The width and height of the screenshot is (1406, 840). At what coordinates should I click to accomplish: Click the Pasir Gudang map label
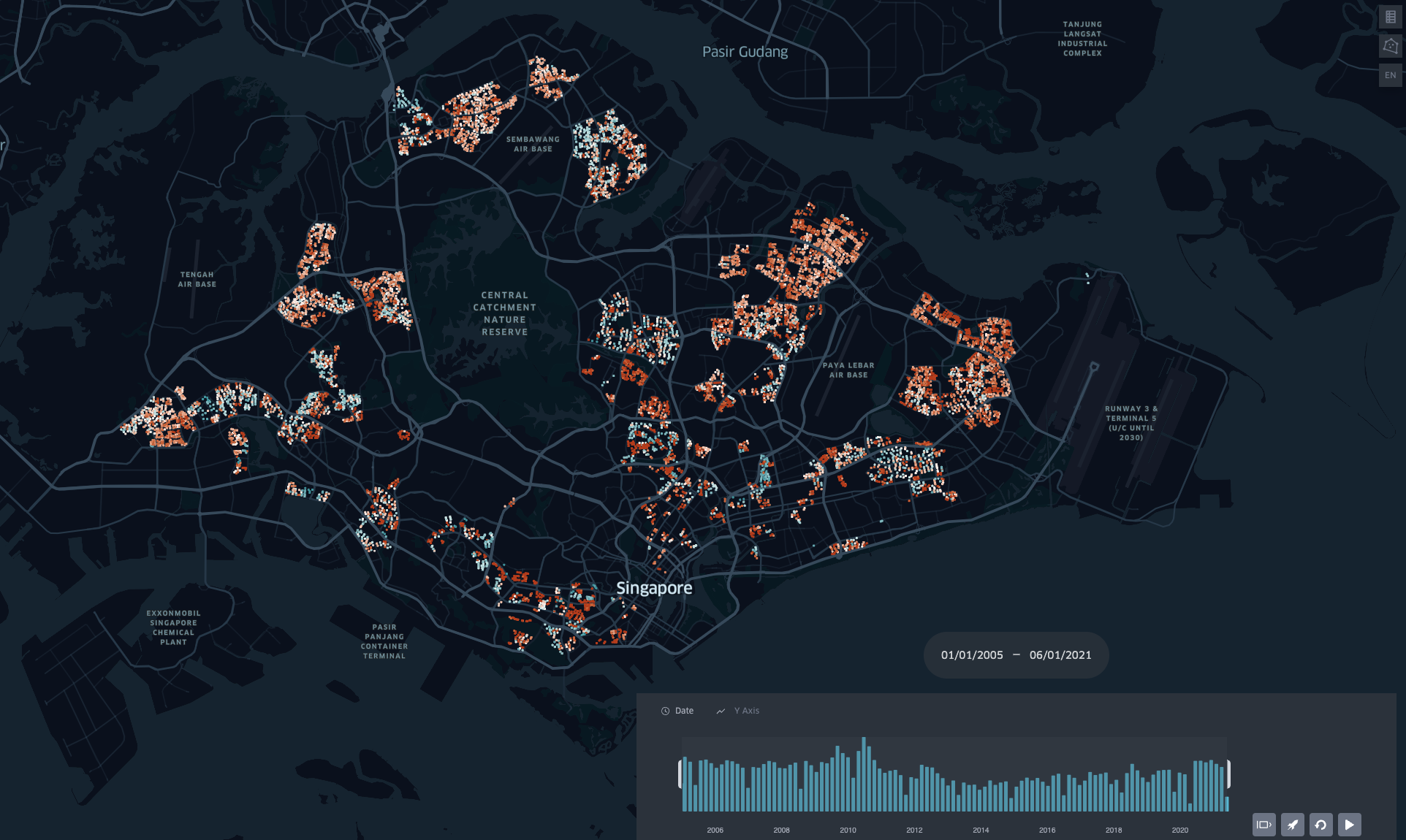[745, 52]
